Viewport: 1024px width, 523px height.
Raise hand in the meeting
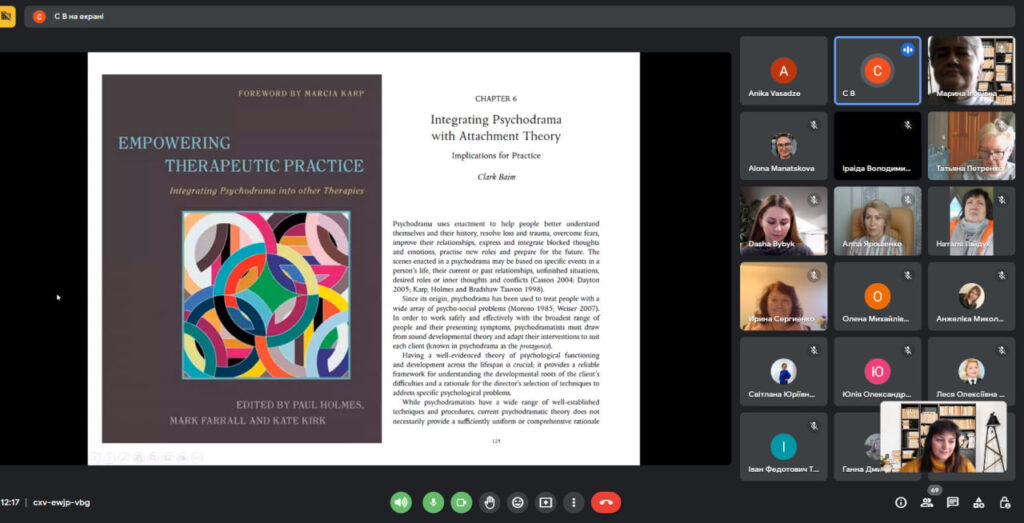coord(489,502)
